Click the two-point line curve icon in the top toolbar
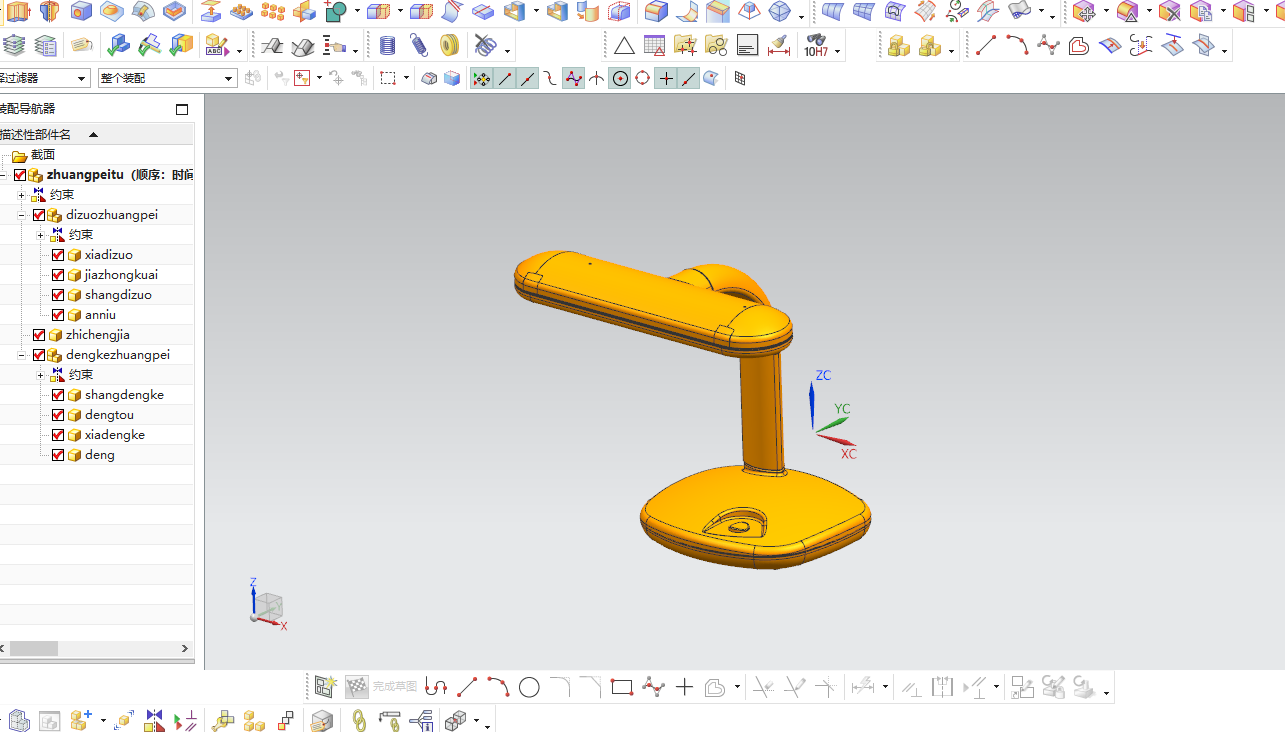 [x=986, y=46]
